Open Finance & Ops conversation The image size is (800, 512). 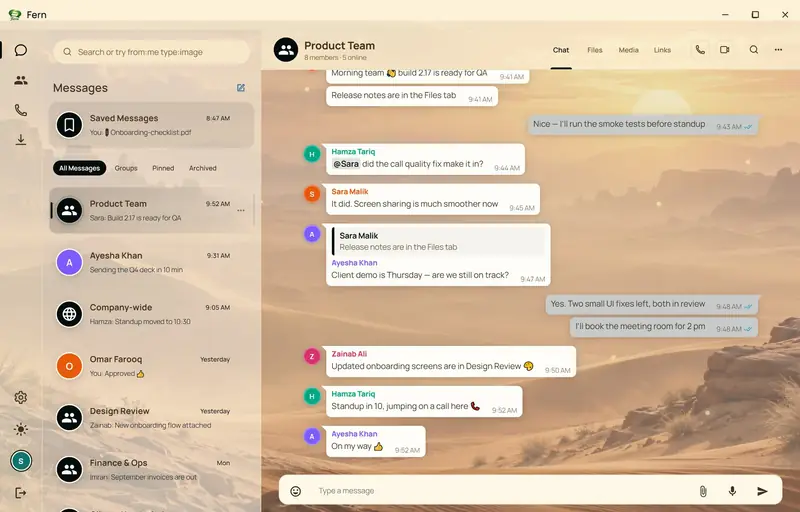[152, 470]
